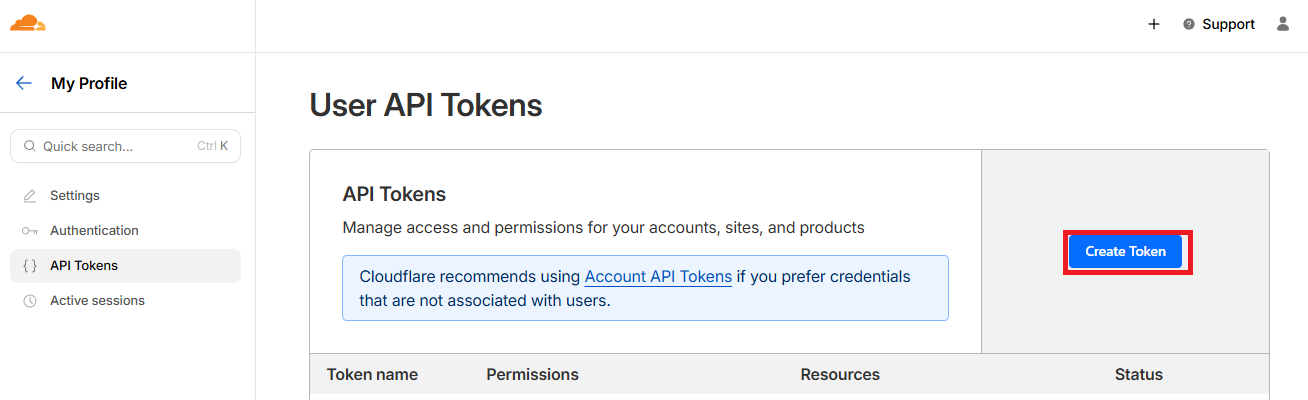The height and width of the screenshot is (400, 1308).
Task: Click the pencil icon next to Settings
Action: (x=30, y=196)
